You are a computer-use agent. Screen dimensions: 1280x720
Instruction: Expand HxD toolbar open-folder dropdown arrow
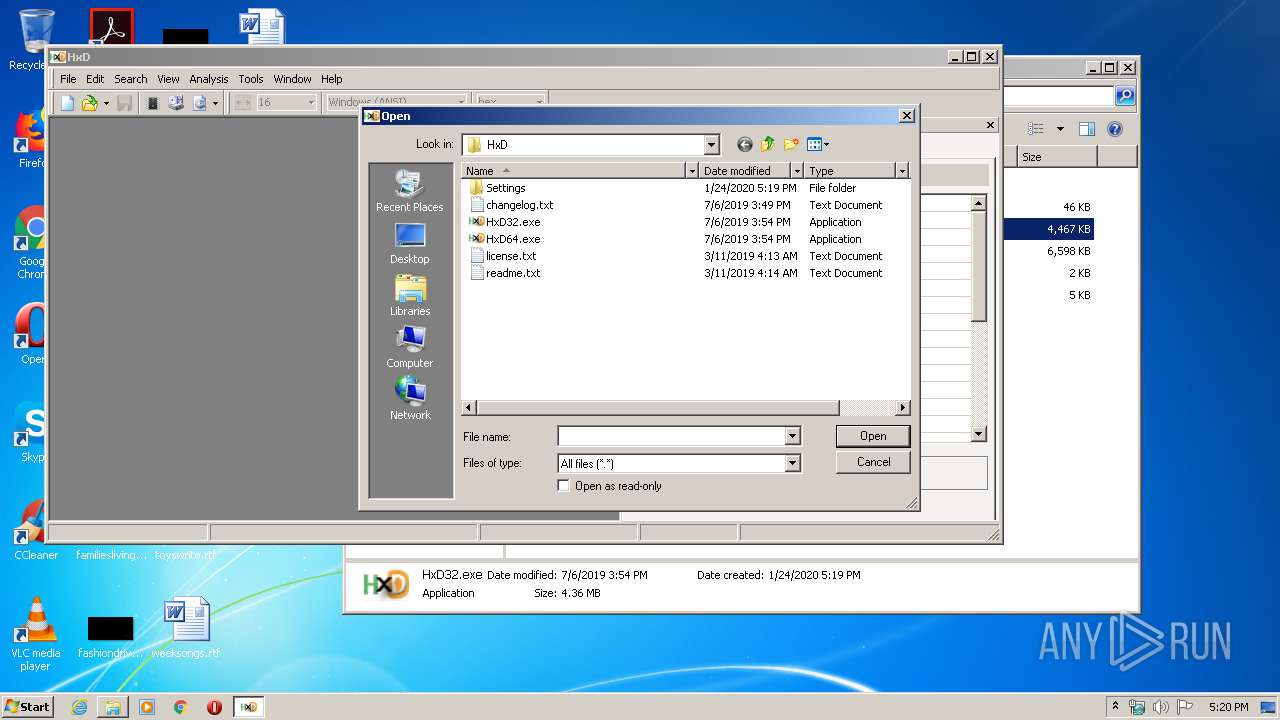[106, 103]
